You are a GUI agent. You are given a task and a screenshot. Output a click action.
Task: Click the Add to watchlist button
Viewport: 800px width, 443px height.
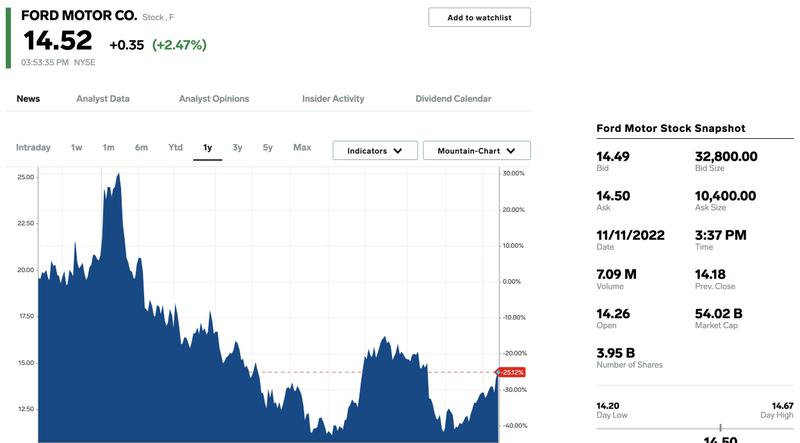pyautogui.click(x=479, y=17)
